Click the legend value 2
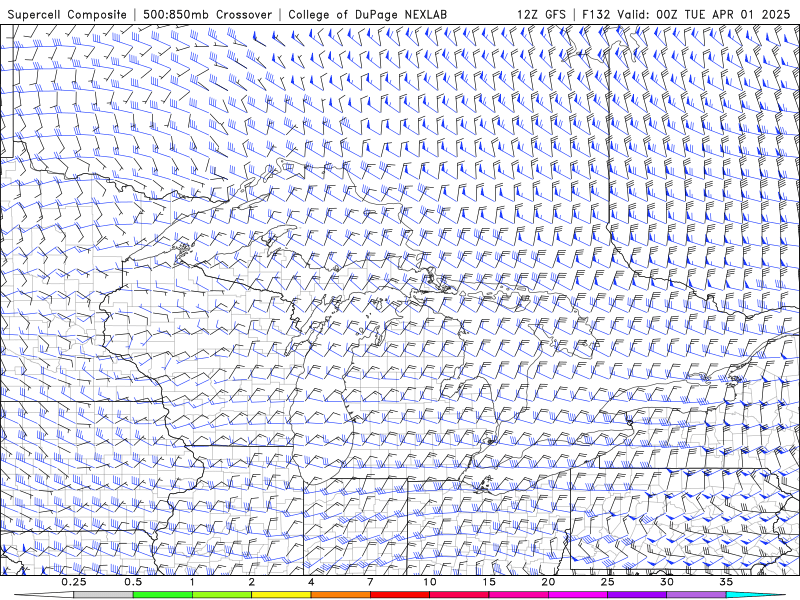 click(252, 582)
